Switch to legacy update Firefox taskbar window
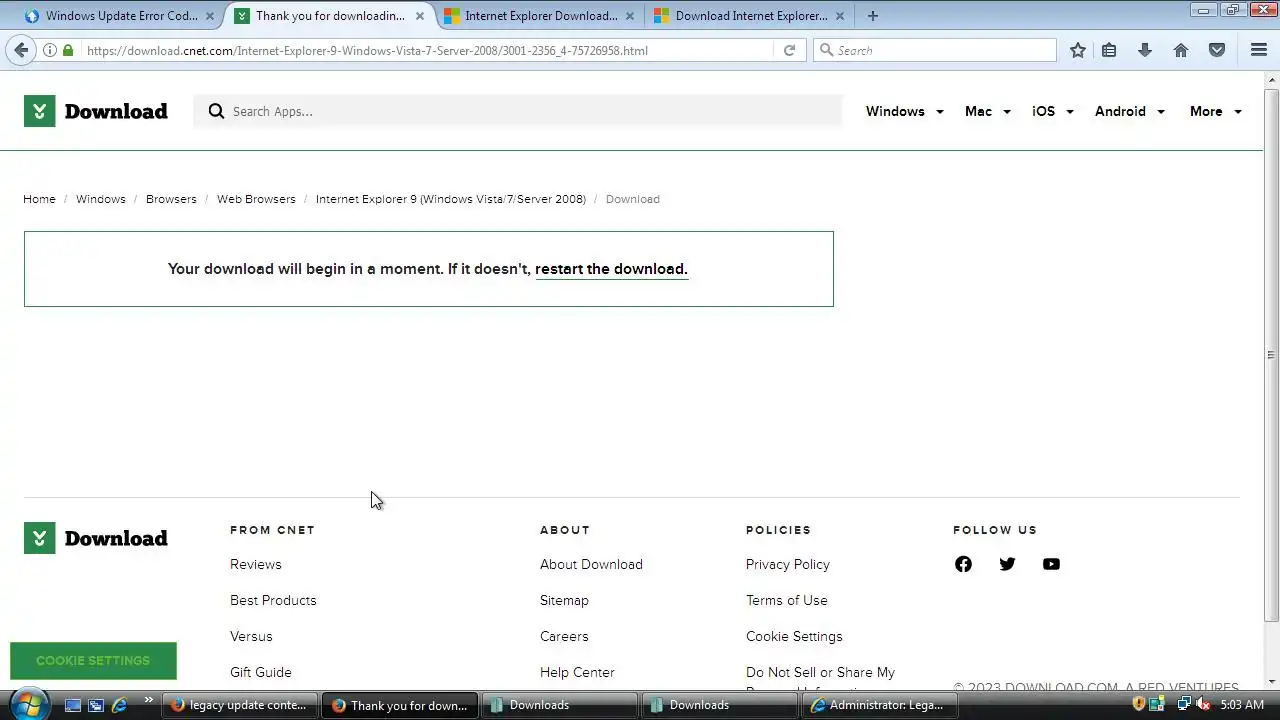1280x720 pixels. [x=240, y=705]
